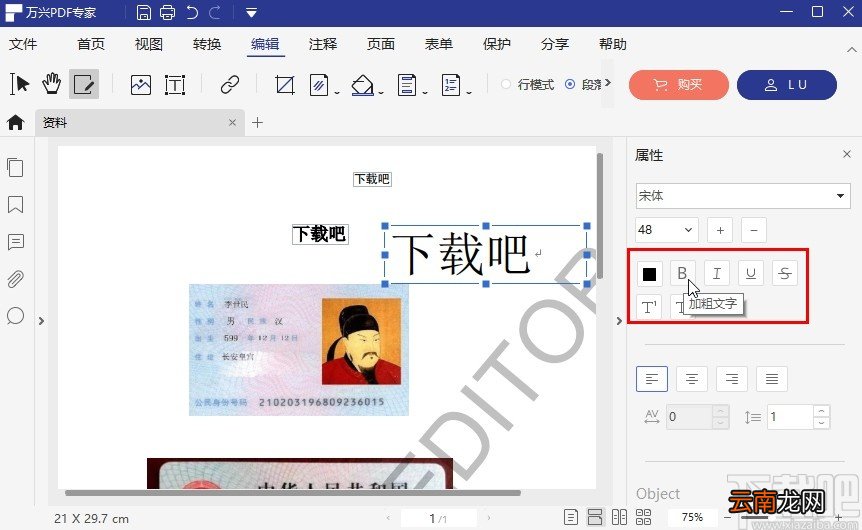
Task: Click the Bates numbering tool icon
Action: [451, 85]
